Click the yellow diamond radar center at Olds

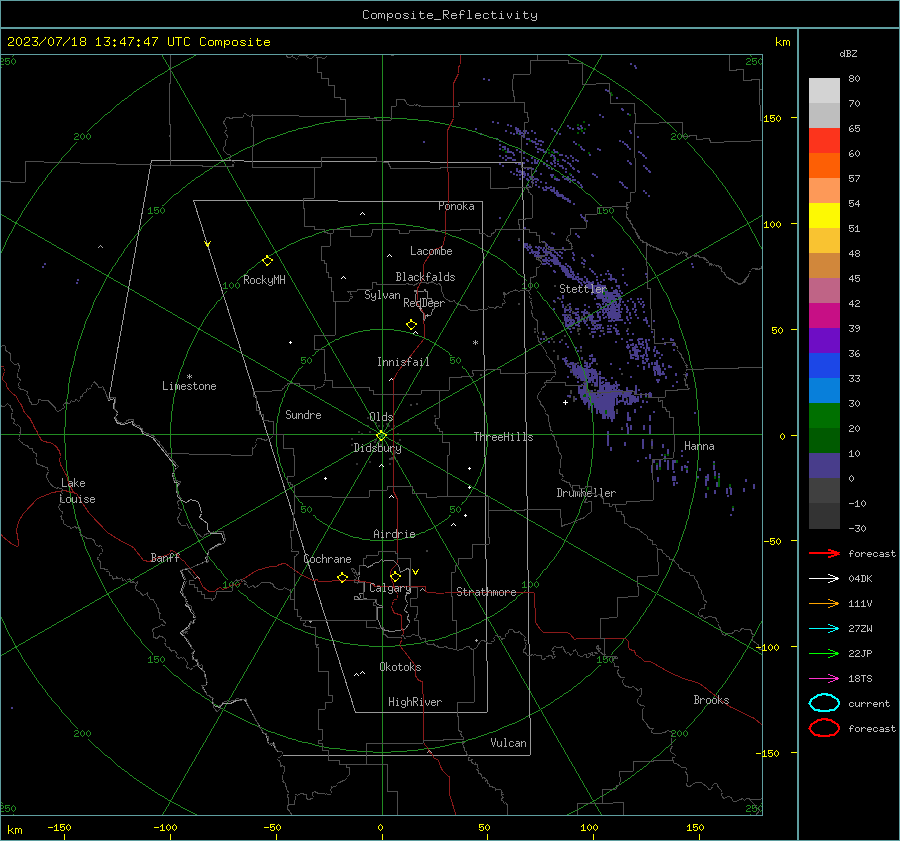point(382,436)
